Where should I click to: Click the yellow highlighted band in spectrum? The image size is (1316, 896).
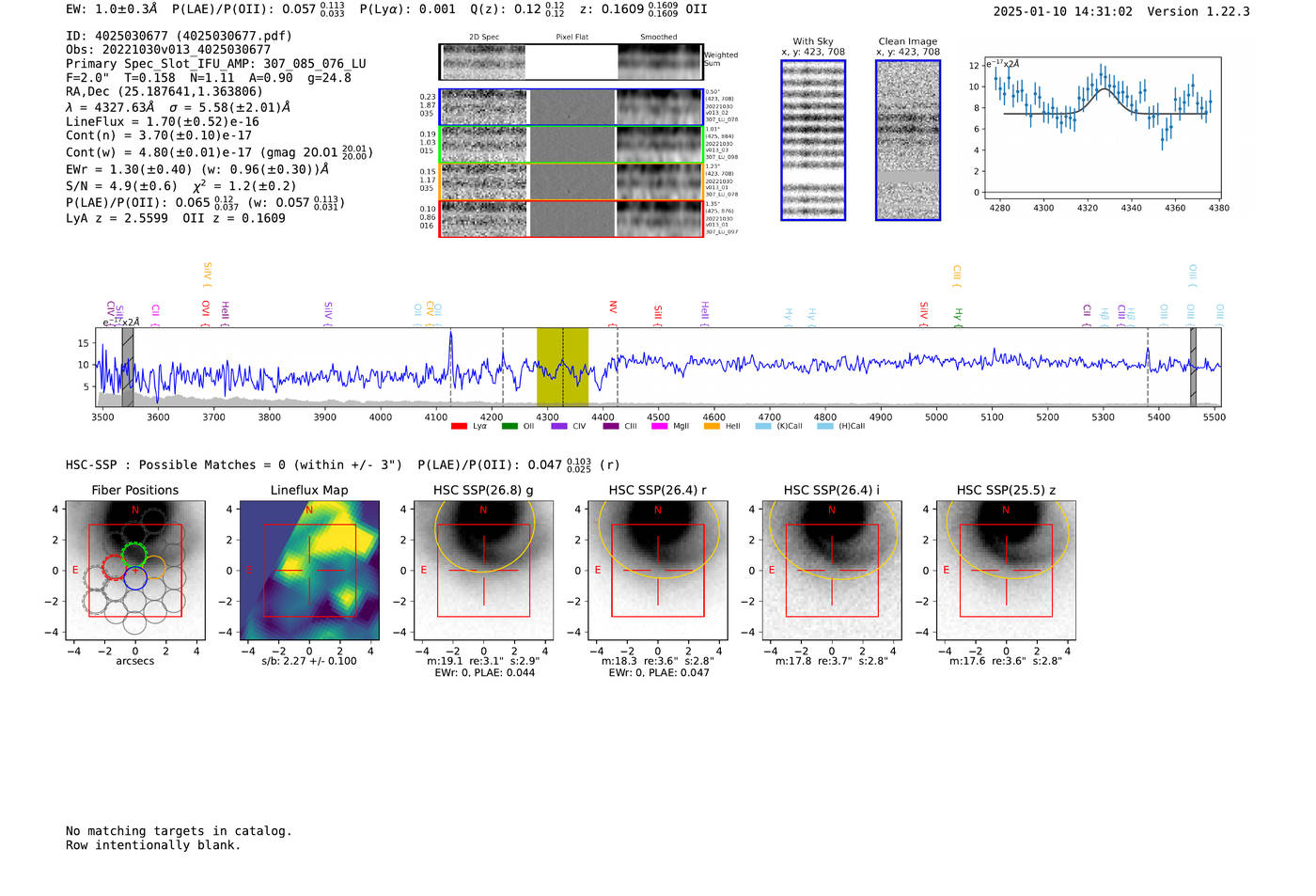pos(562,367)
